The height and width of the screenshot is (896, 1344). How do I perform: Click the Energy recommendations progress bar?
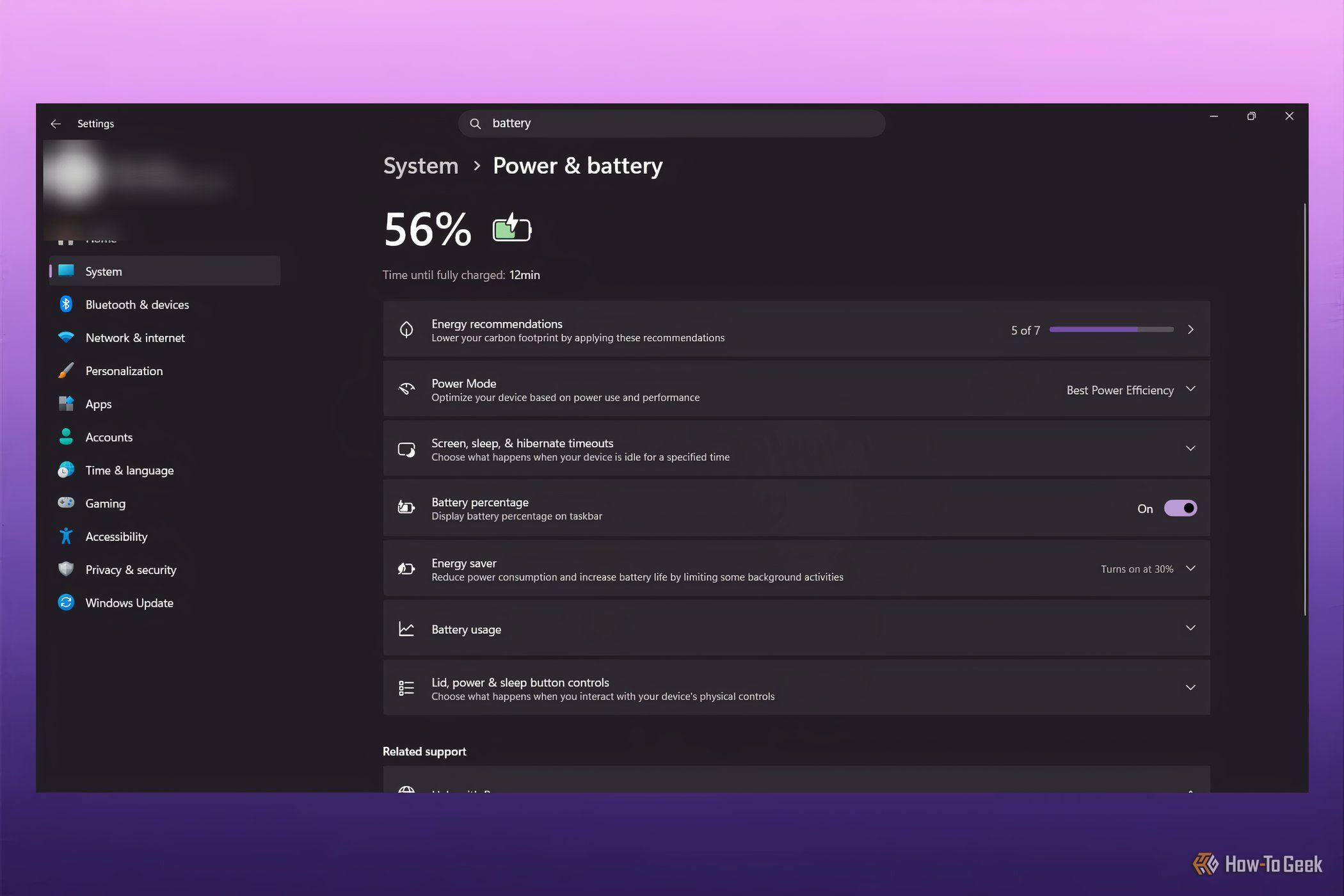(x=1111, y=330)
